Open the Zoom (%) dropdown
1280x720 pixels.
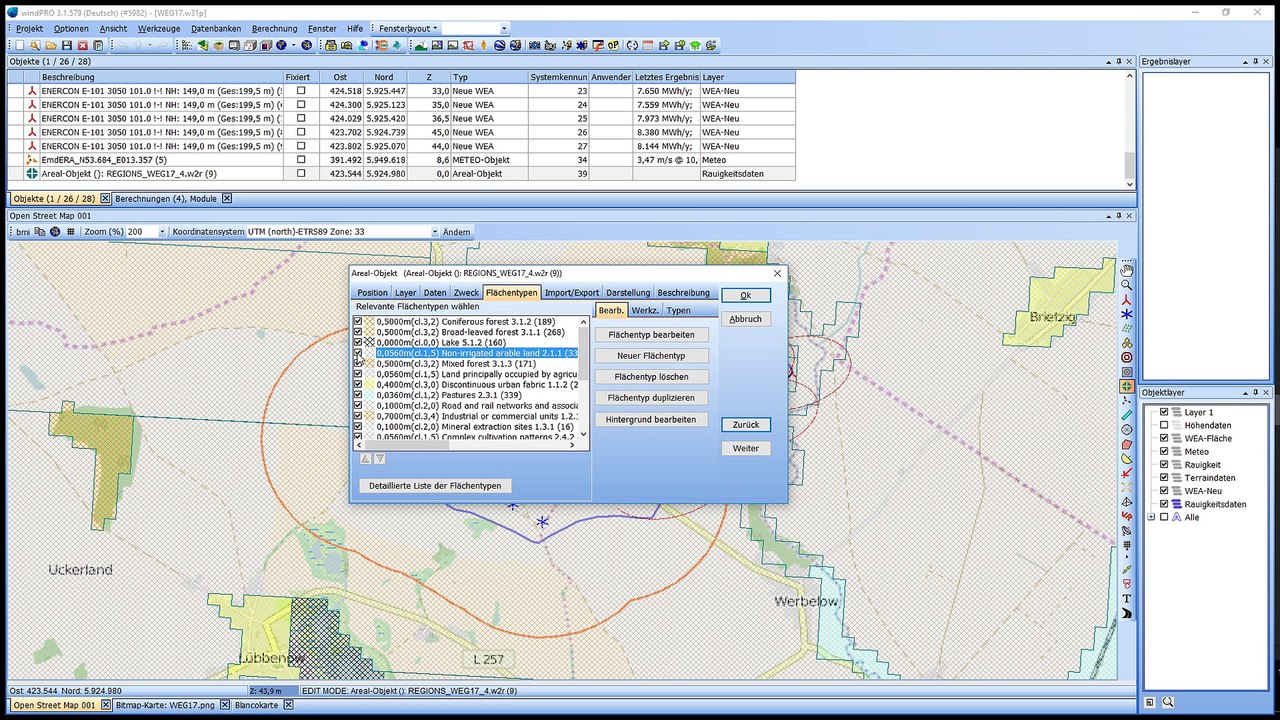162,232
